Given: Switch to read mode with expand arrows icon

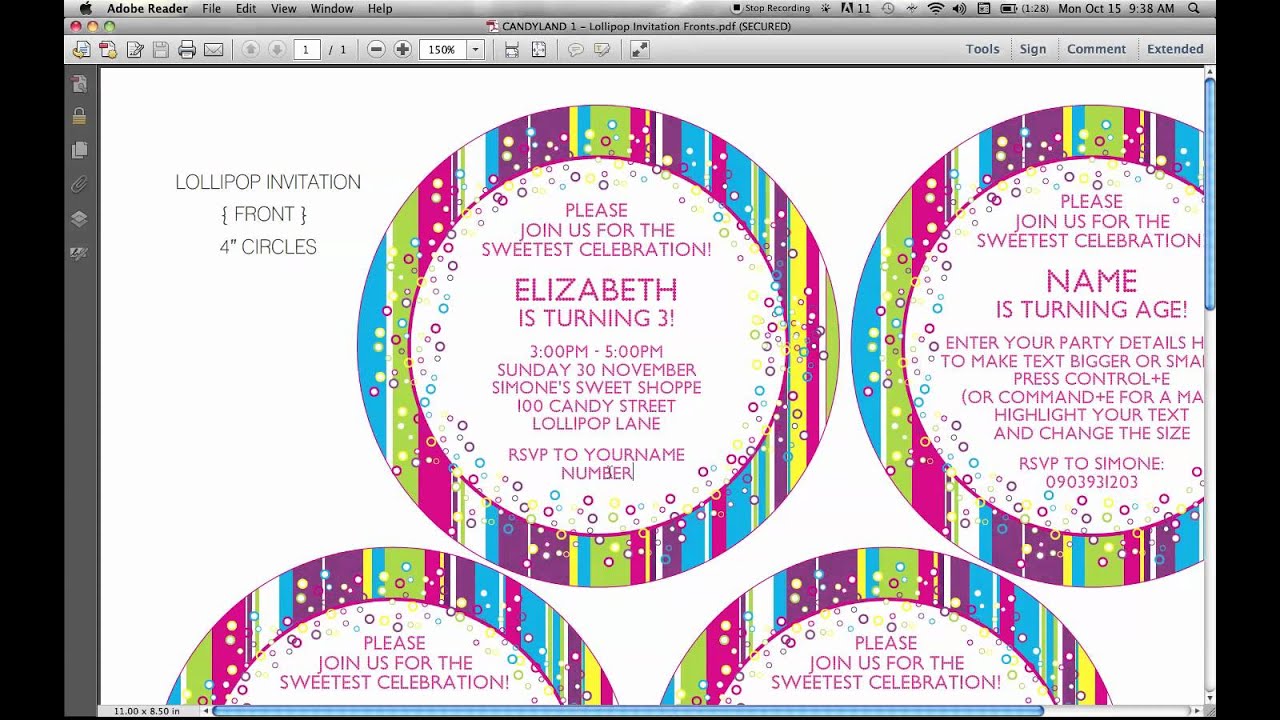Looking at the screenshot, I should coord(639,49).
